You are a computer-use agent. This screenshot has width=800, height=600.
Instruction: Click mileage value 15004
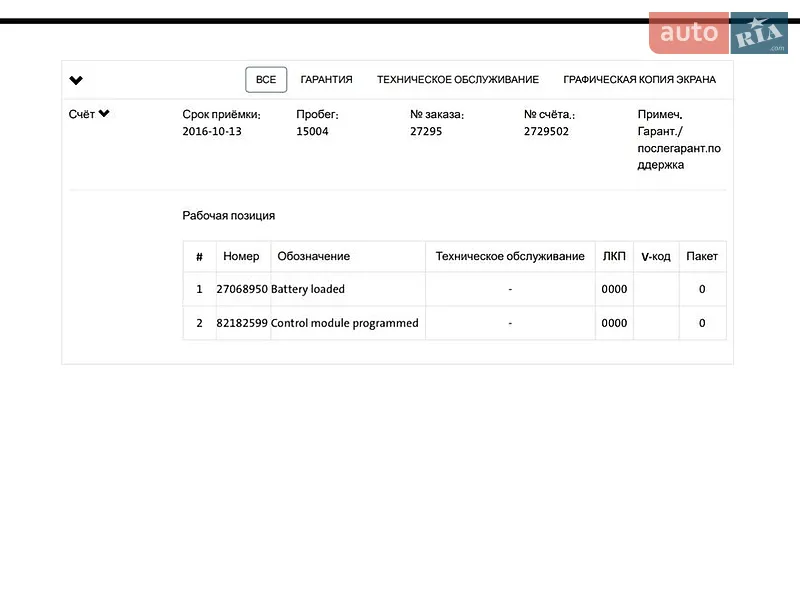(x=312, y=131)
